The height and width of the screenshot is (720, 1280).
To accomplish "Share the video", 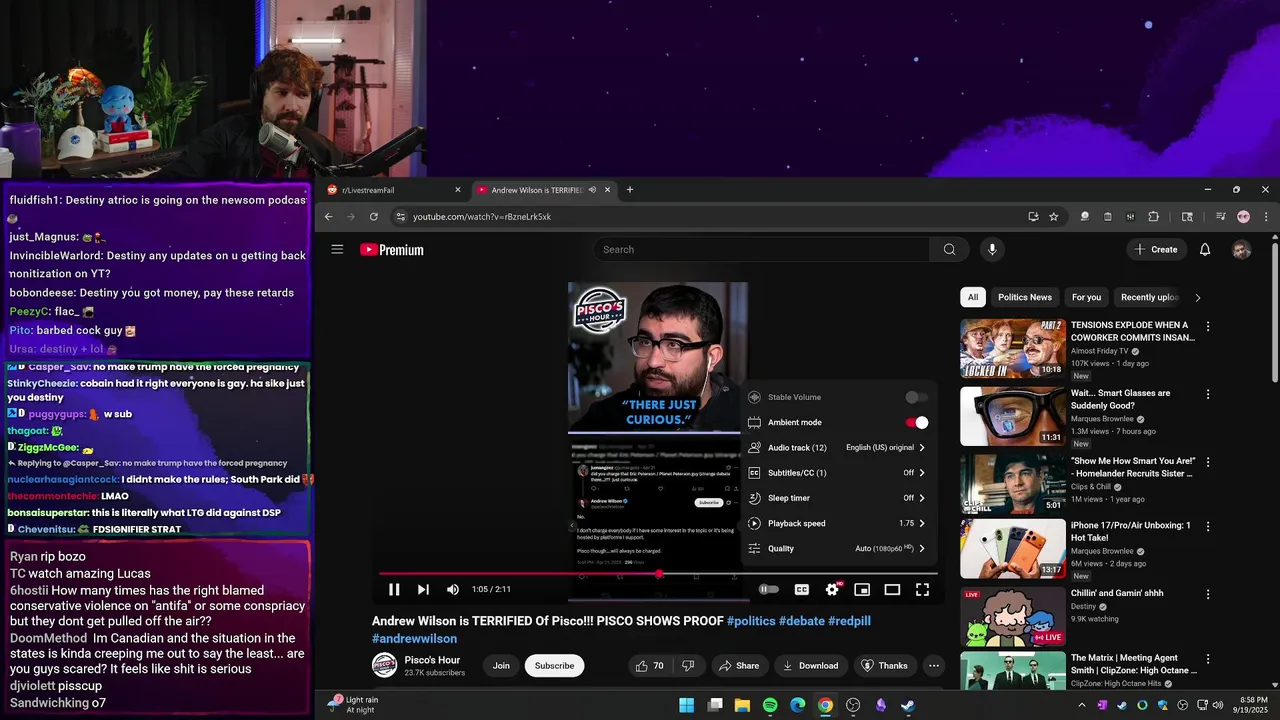I will point(738,666).
